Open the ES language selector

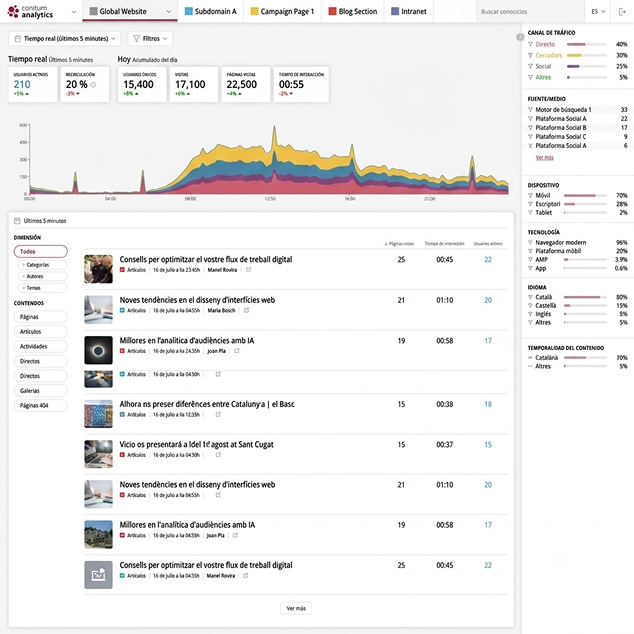click(x=598, y=11)
